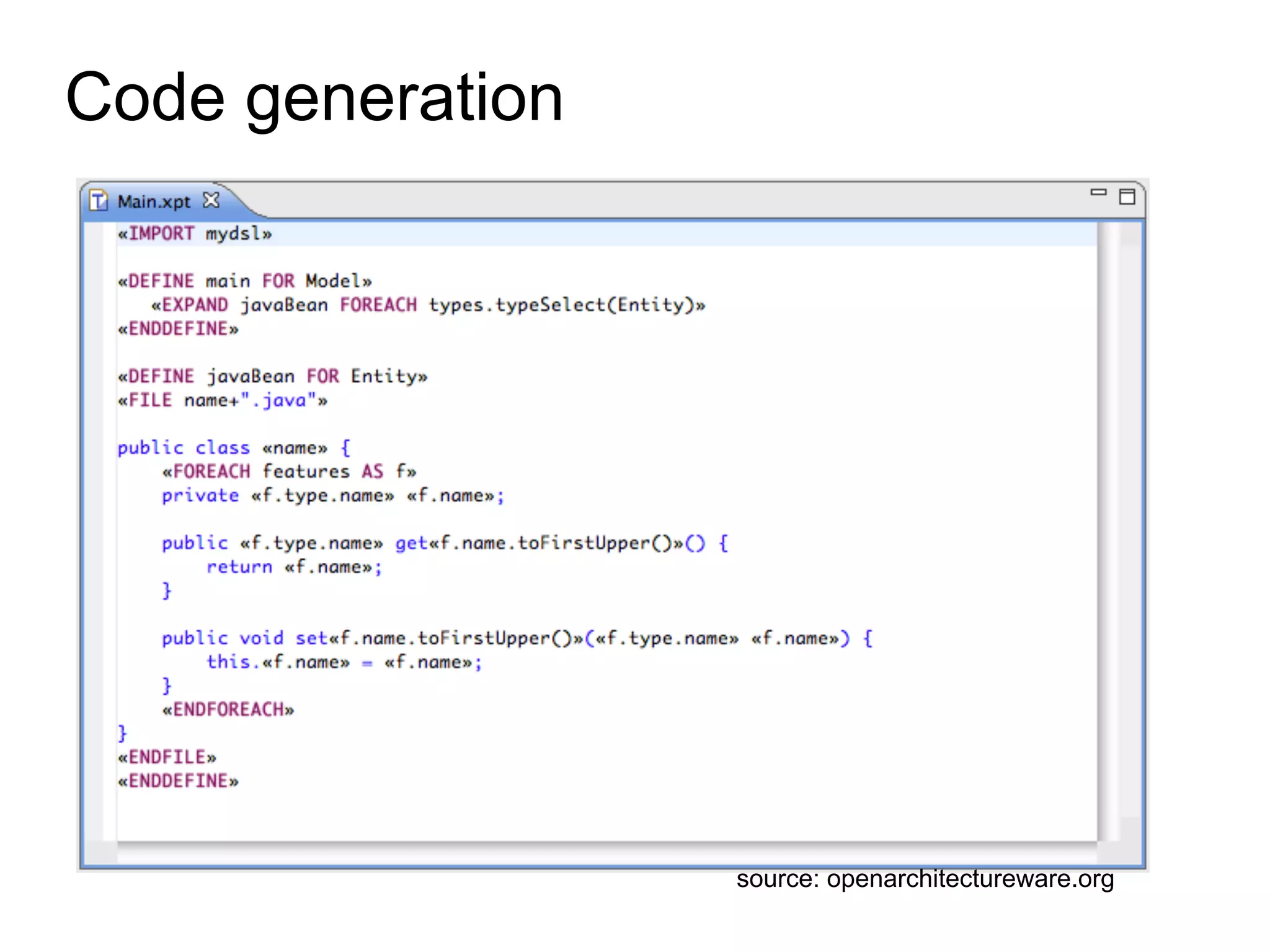
Task: Click the «DEFINE main FOR Model» line
Action: click(x=245, y=281)
